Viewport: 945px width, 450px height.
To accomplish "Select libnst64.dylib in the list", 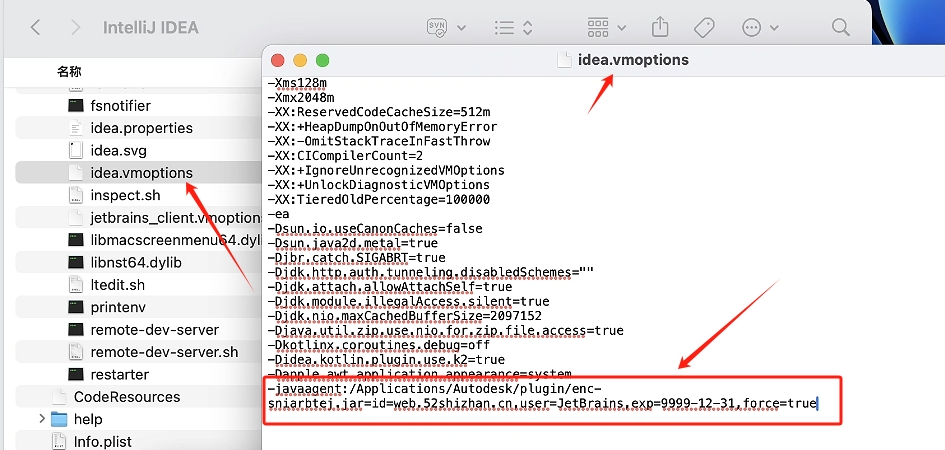I will coord(135,263).
